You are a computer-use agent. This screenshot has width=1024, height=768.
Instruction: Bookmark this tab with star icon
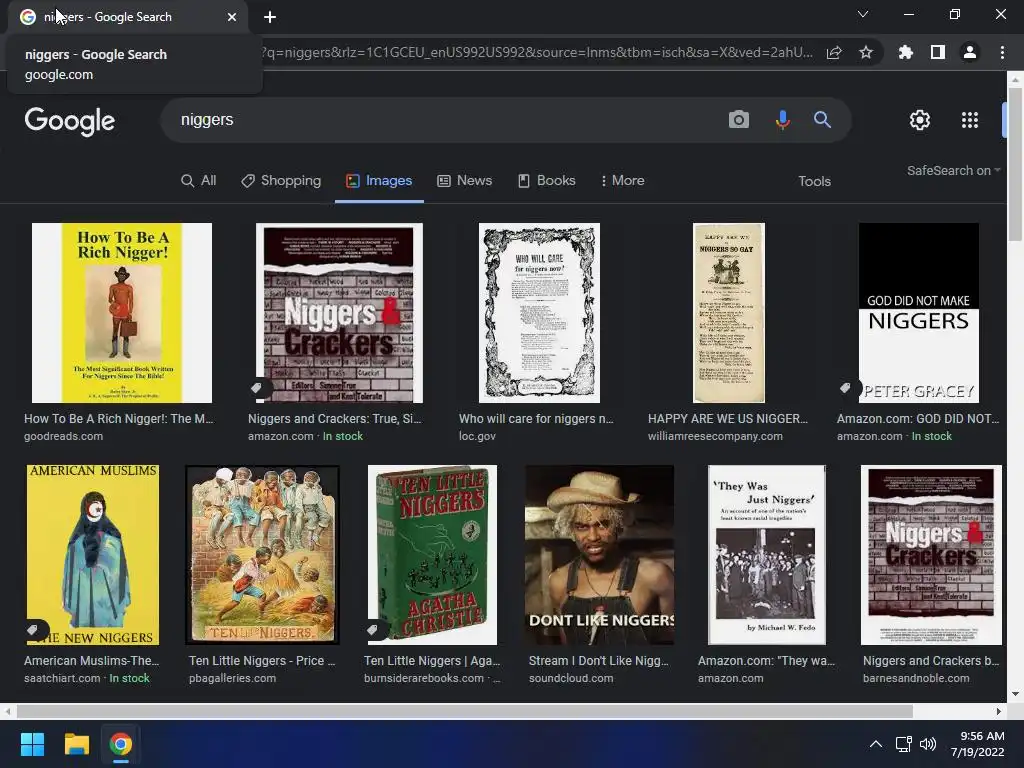866,52
